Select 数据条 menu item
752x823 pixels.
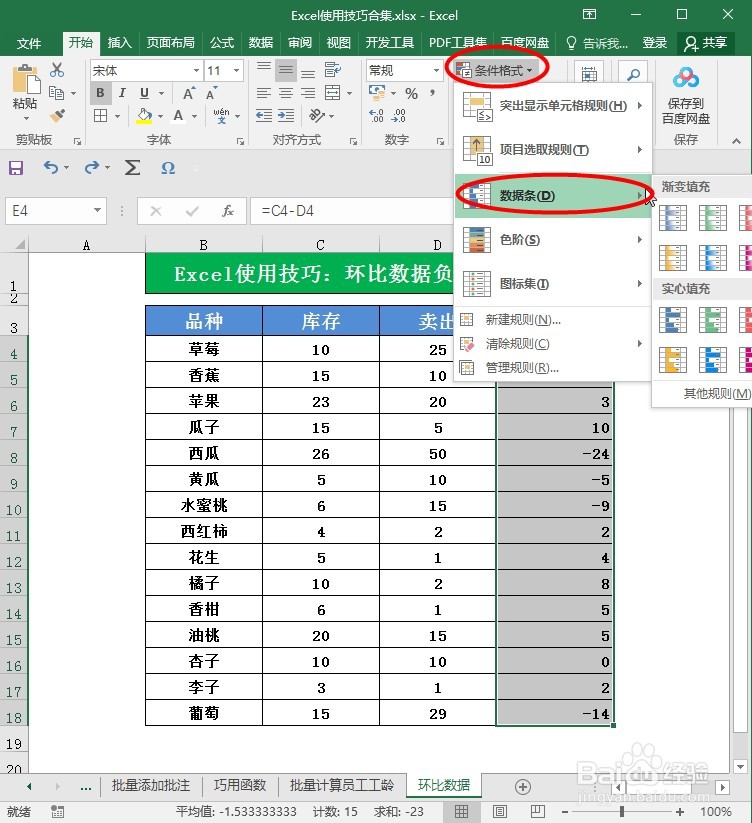(553, 196)
